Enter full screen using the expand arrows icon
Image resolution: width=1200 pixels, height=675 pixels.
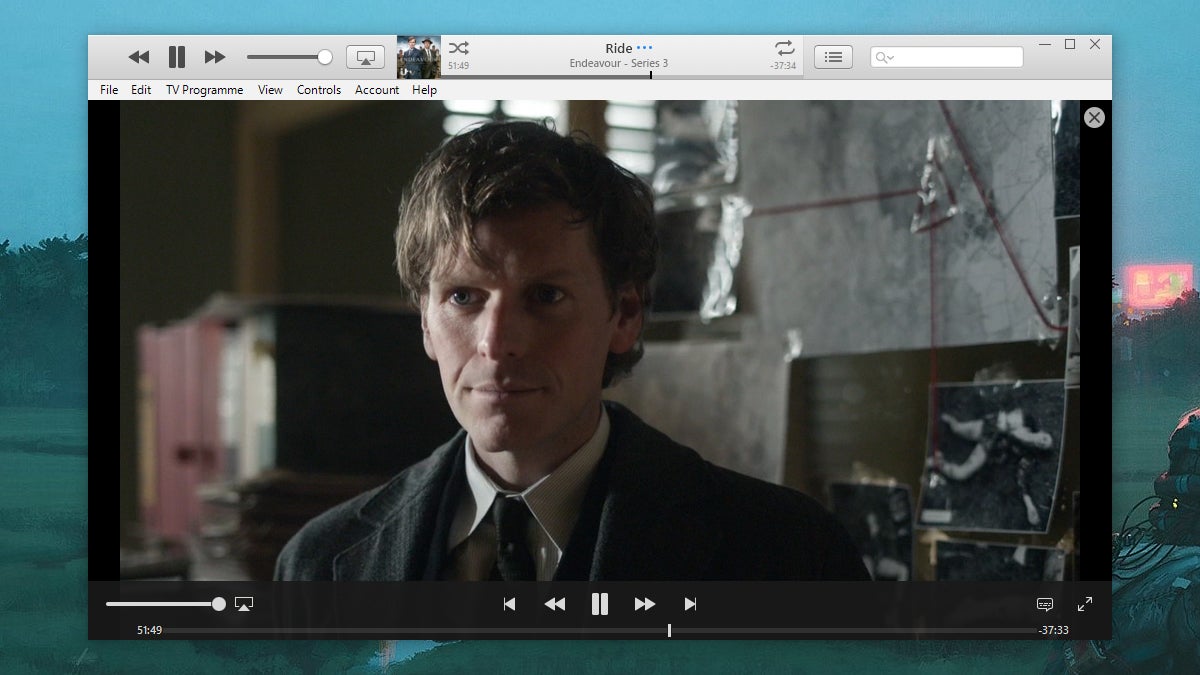click(1085, 604)
